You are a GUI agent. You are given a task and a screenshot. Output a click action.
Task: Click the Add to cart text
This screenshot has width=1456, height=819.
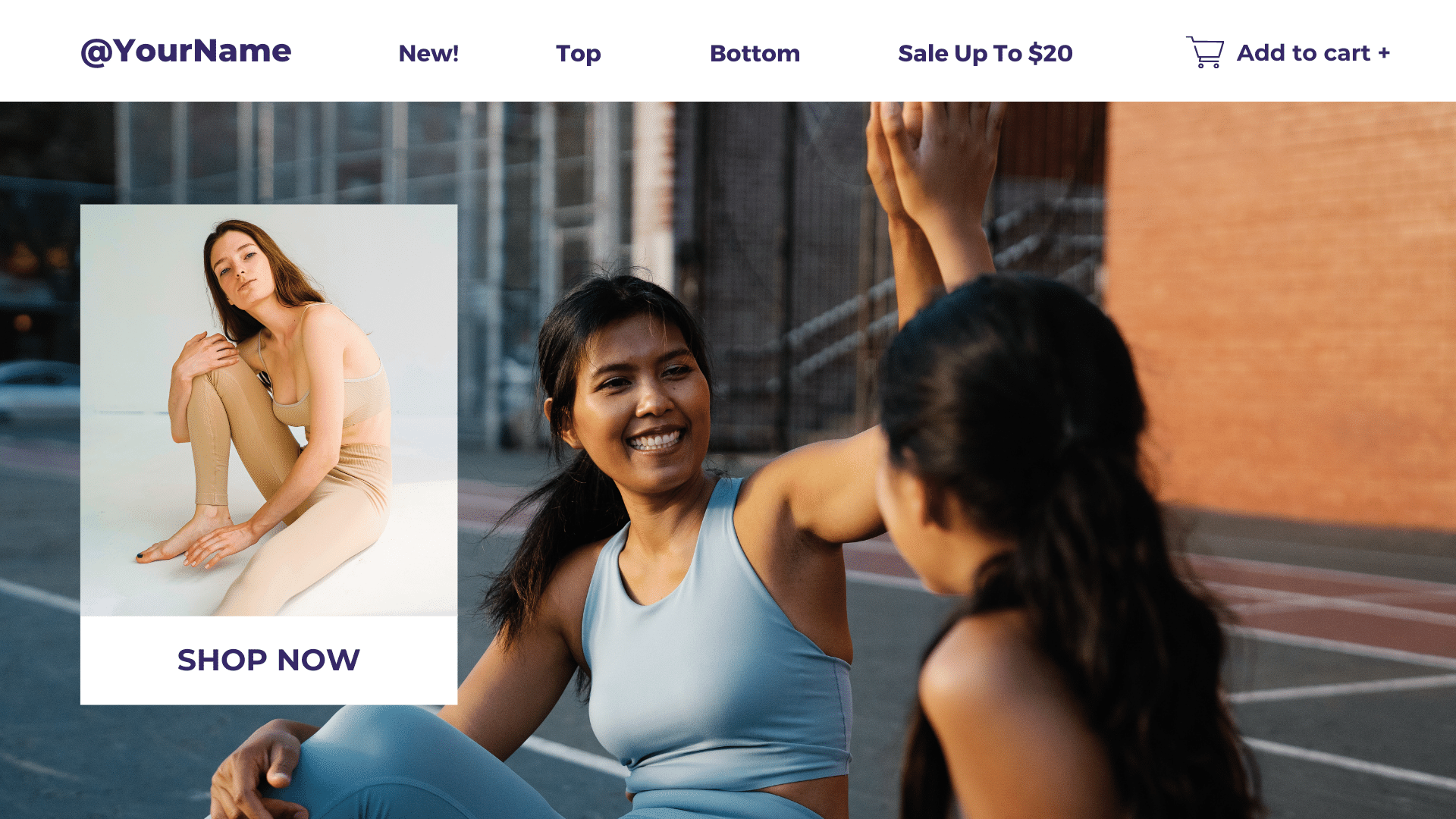tap(1303, 53)
